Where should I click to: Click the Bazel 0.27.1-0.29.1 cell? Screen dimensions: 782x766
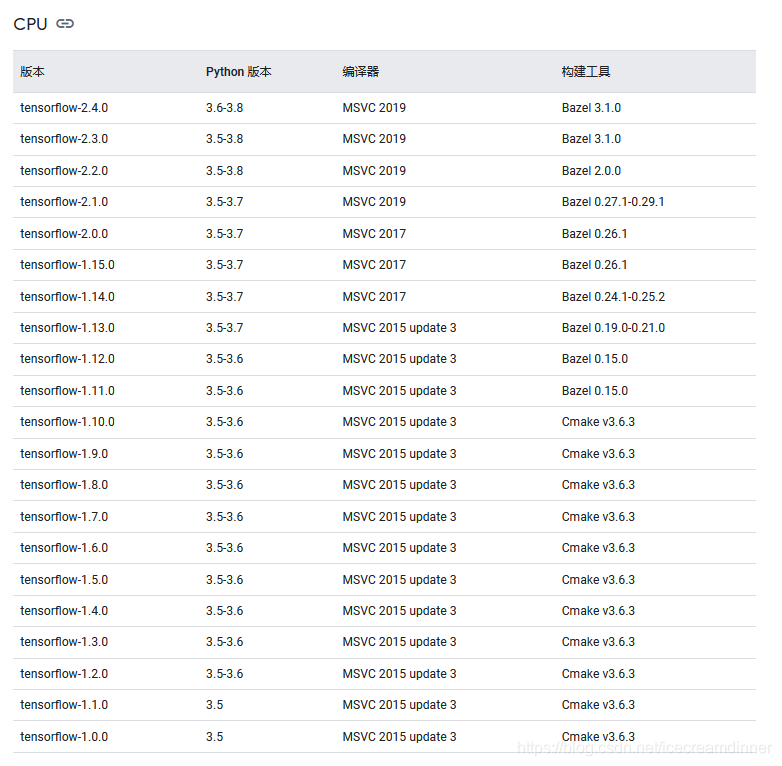point(613,201)
